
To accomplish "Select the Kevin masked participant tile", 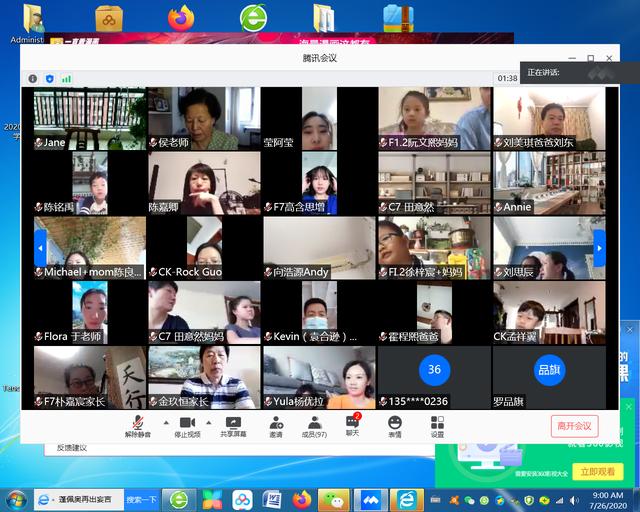I will 319,312.
